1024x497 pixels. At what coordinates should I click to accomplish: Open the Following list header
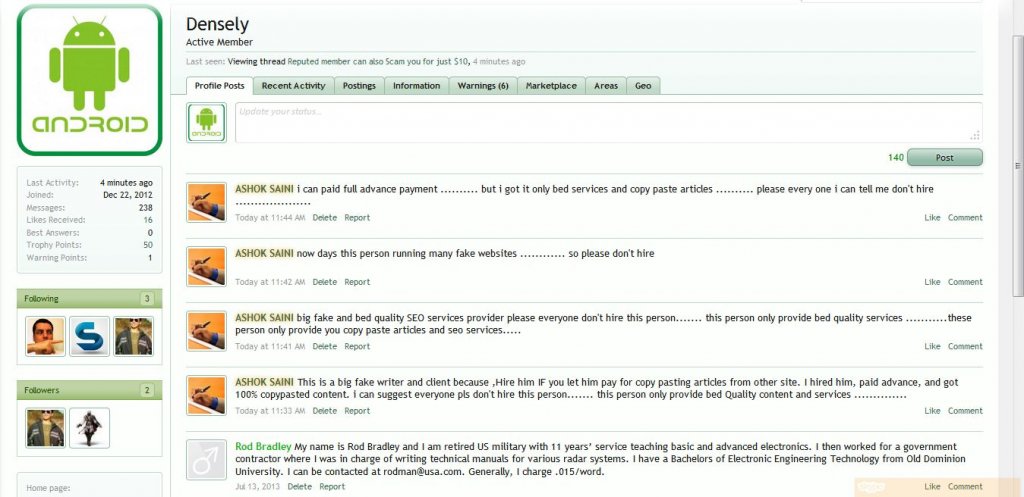[x=89, y=298]
